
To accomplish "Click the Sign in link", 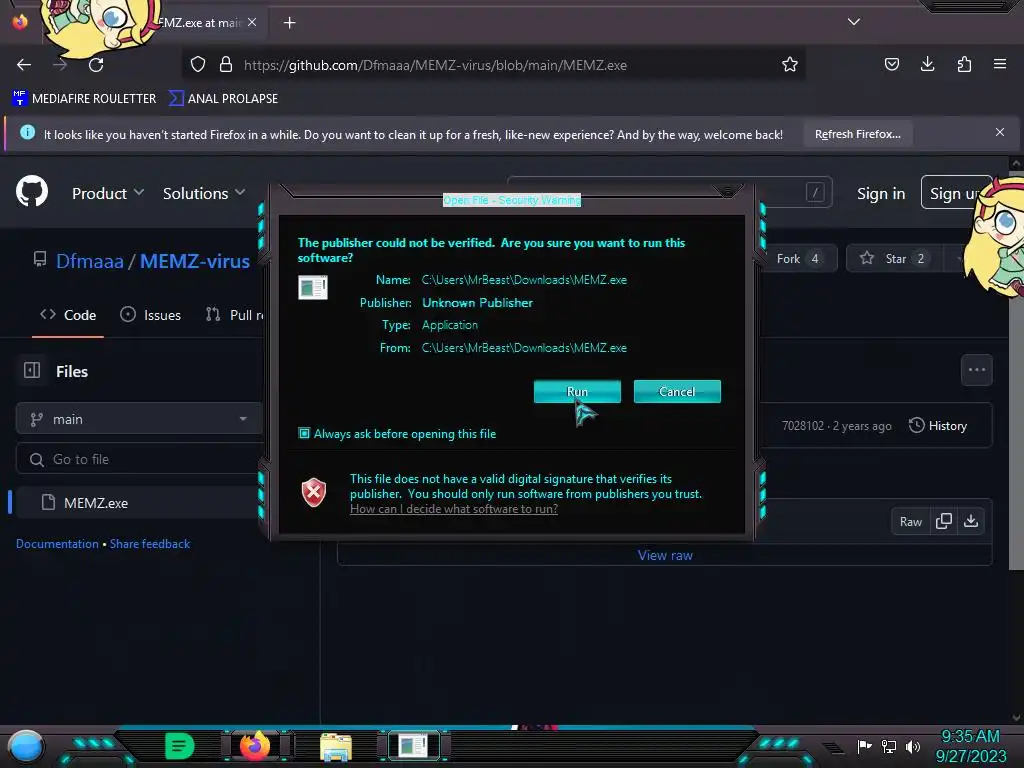I will (x=880, y=194).
